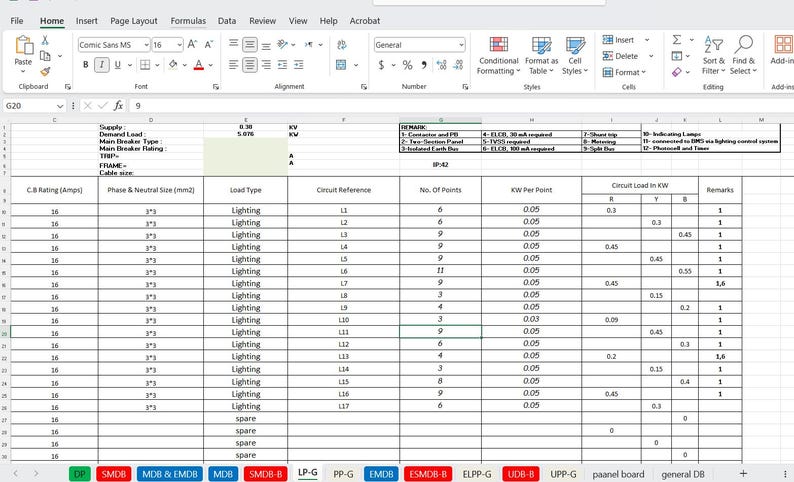Switch to the Formulas ribbon tab

tap(188, 21)
